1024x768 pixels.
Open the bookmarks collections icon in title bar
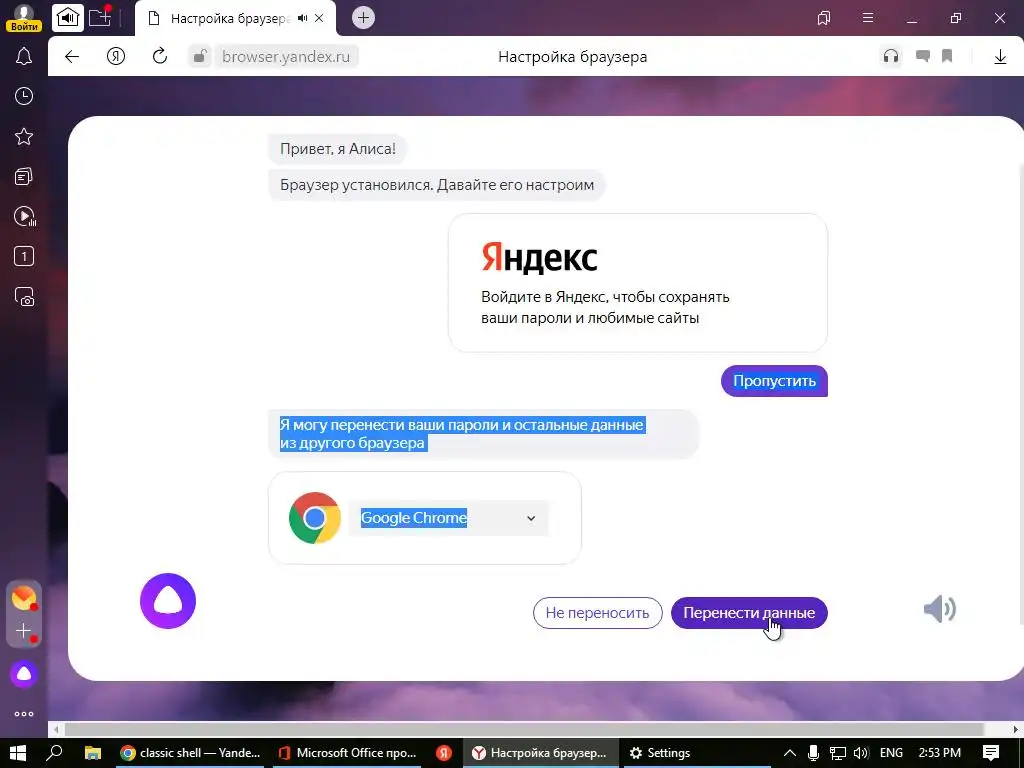(x=824, y=18)
